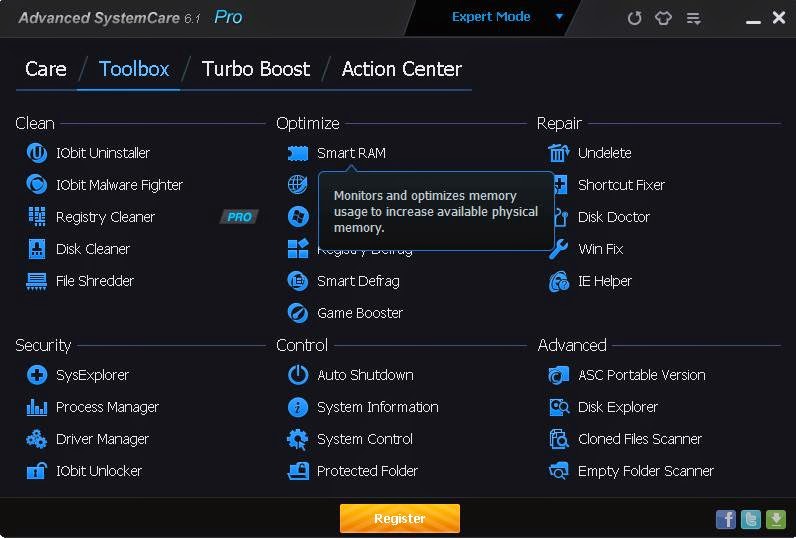Open the Twitter icon

(750, 519)
